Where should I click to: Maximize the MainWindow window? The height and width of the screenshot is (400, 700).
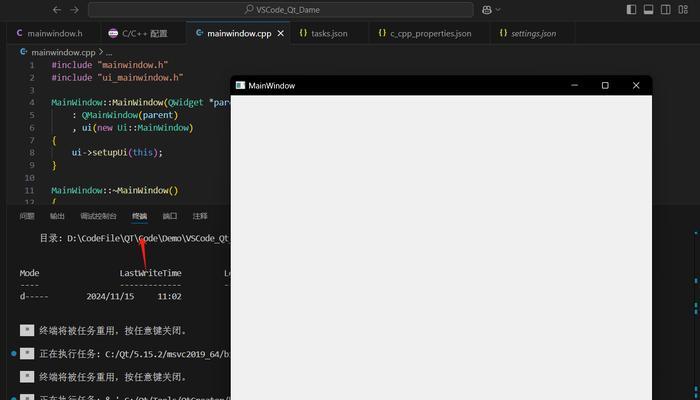click(x=605, y=85)
